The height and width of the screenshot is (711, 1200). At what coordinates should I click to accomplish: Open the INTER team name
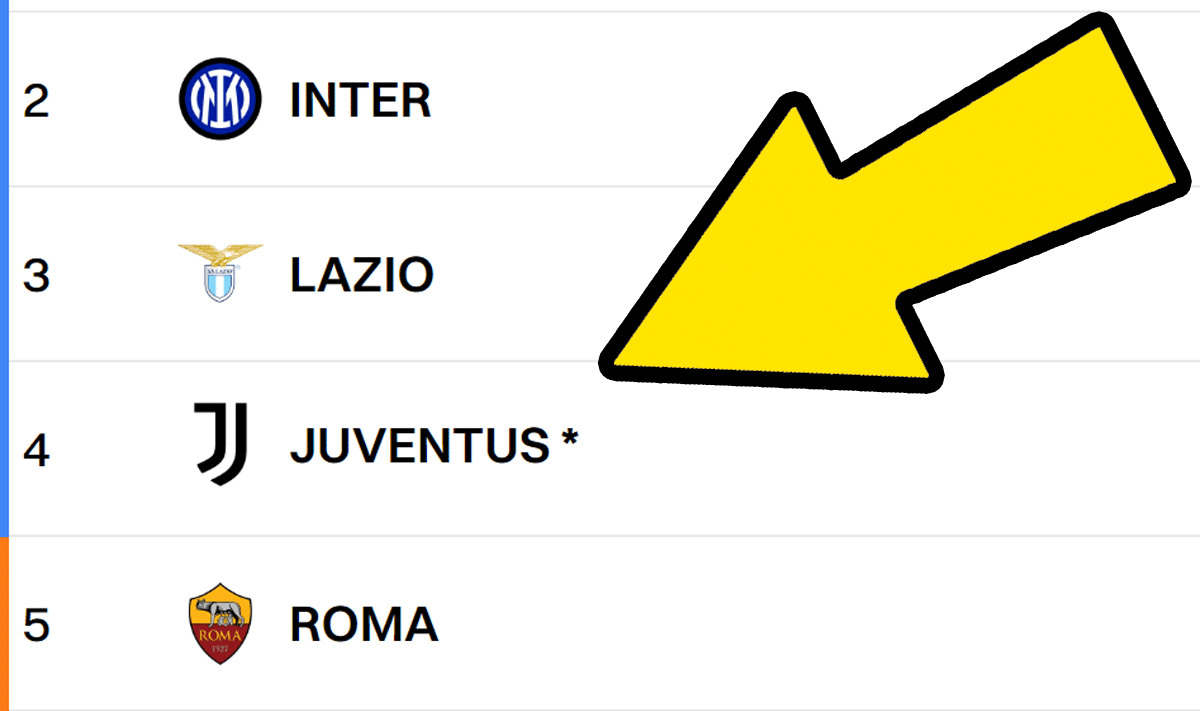[x=360, y=101]
